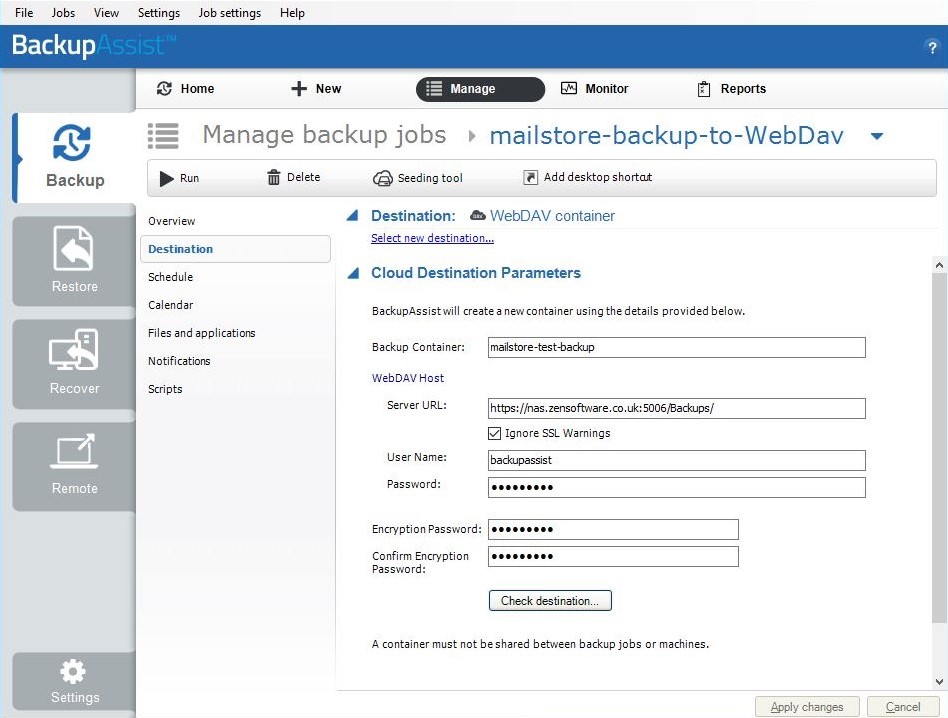Click the Server URL input field
948x718 pixels.
(676, 408)
